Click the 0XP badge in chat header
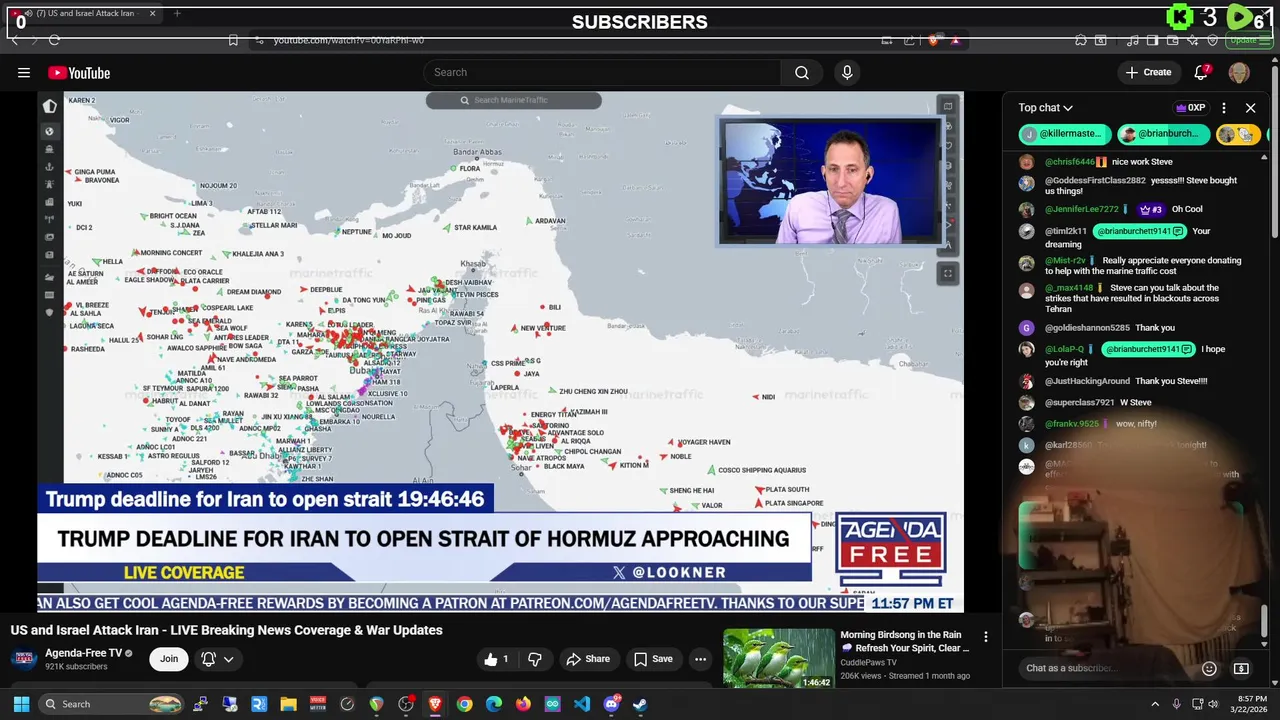Viewport: 1280px width, 720px height. coord(1190,108)
